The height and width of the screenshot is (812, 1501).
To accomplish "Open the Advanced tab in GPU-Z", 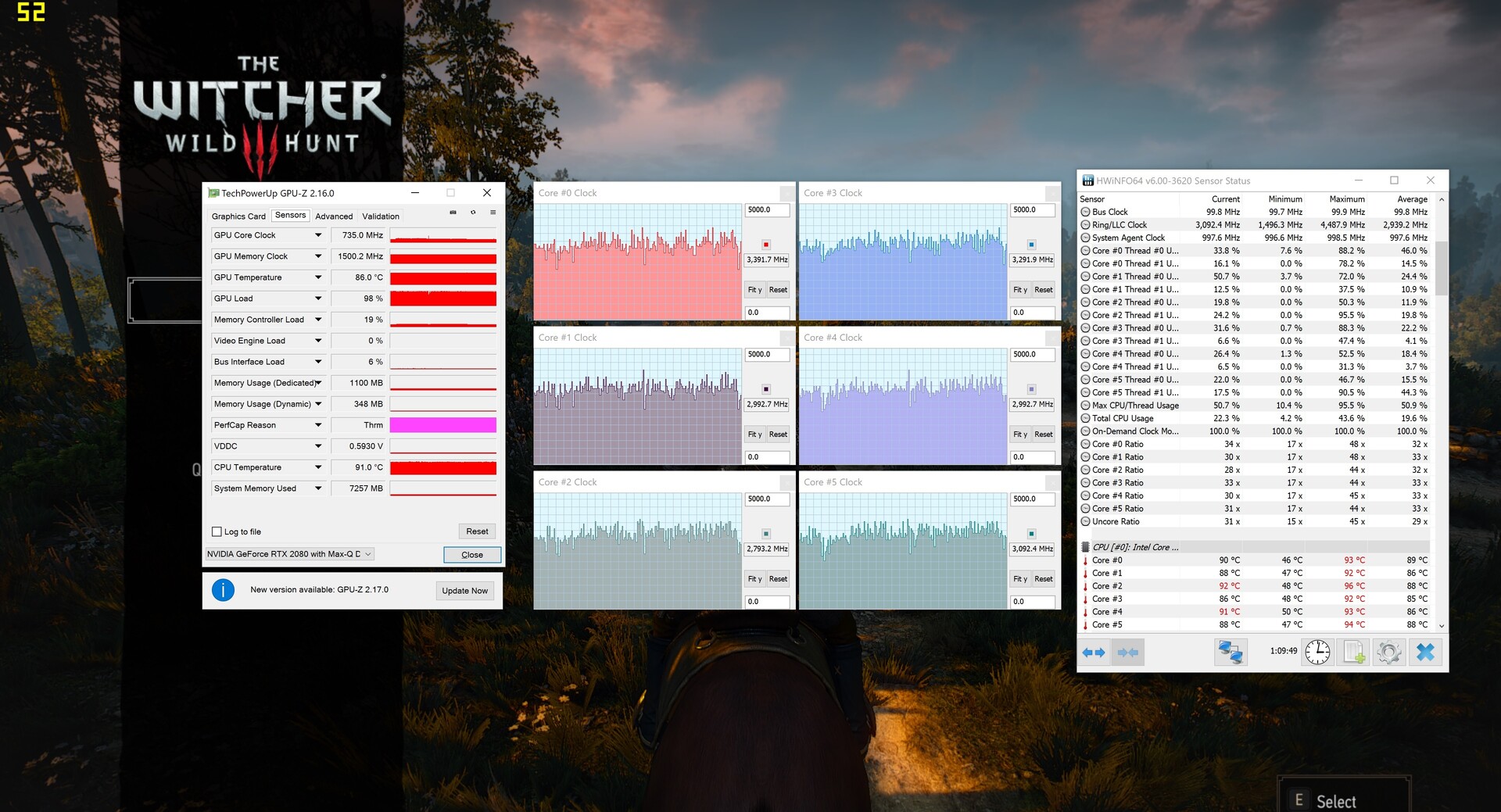I will click(334, 216).
